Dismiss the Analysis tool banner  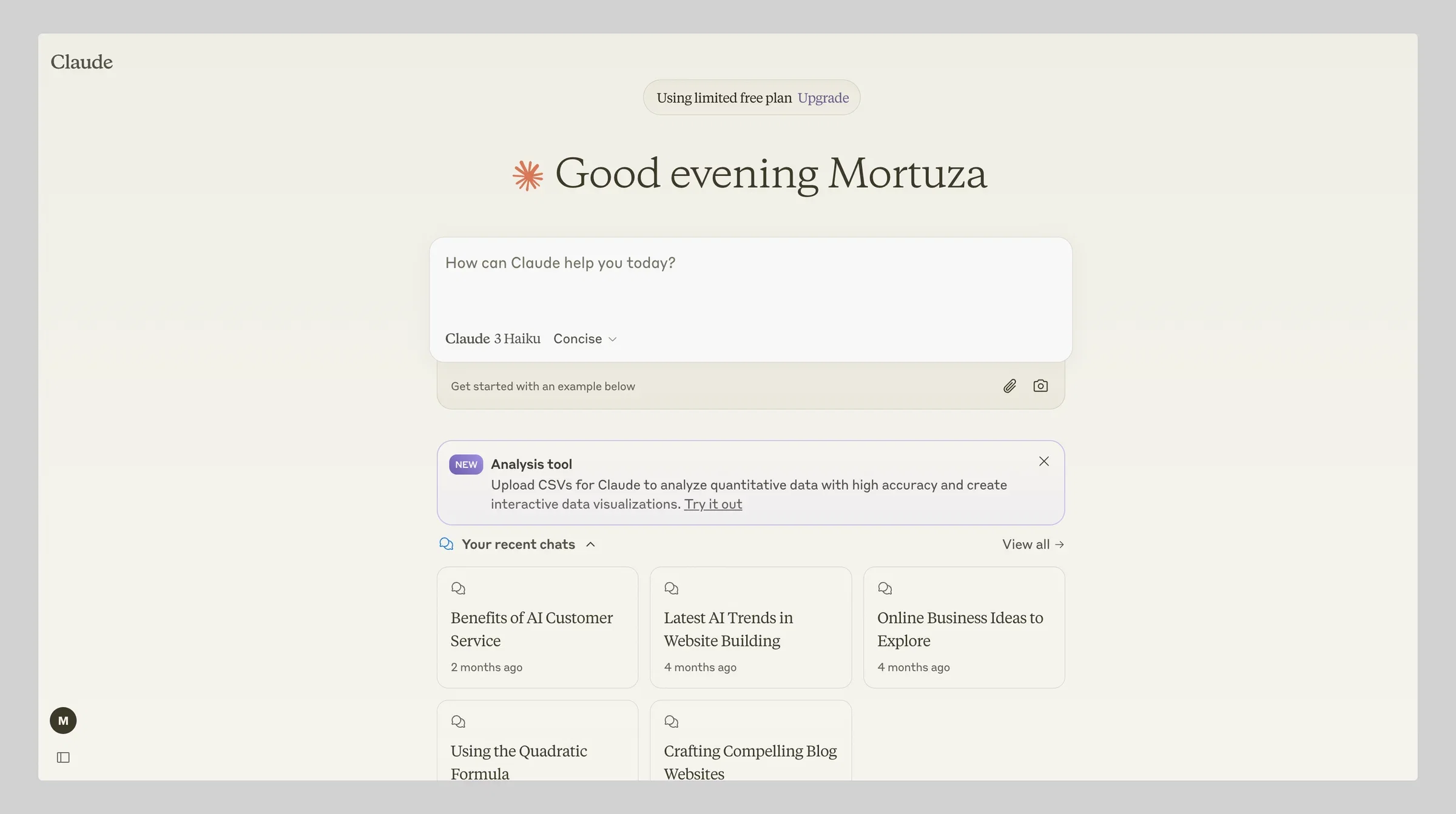pyautogui.click(x=1043, y=461)
